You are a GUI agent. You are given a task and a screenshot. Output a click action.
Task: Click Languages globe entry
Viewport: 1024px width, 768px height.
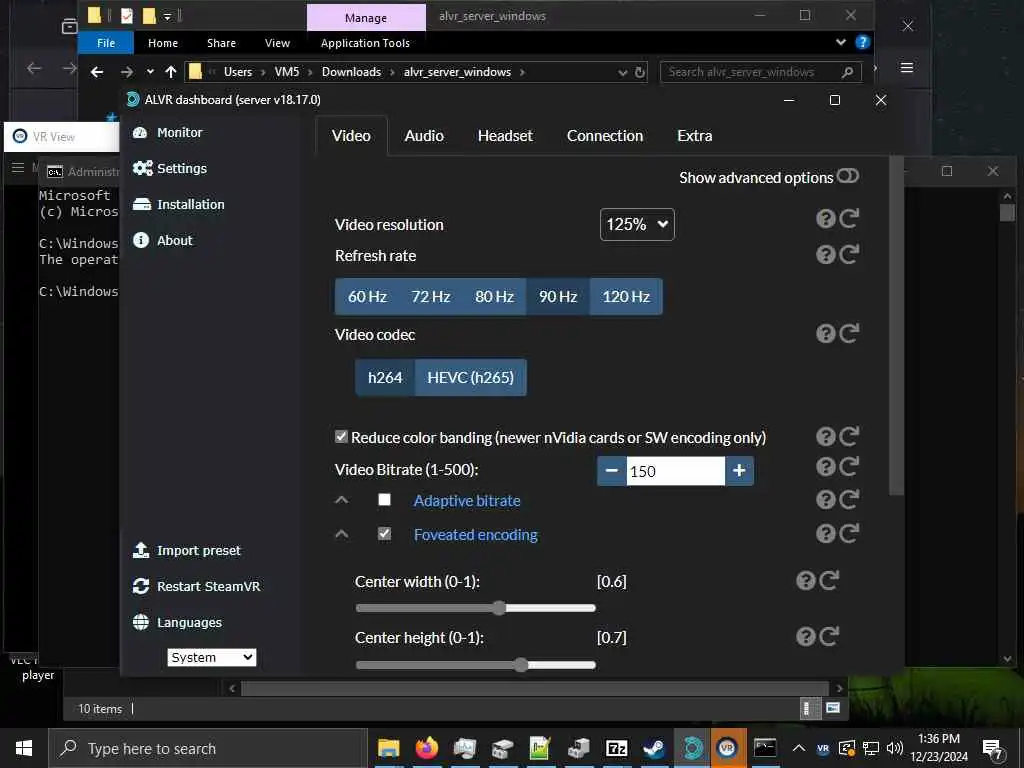point(177,622)
